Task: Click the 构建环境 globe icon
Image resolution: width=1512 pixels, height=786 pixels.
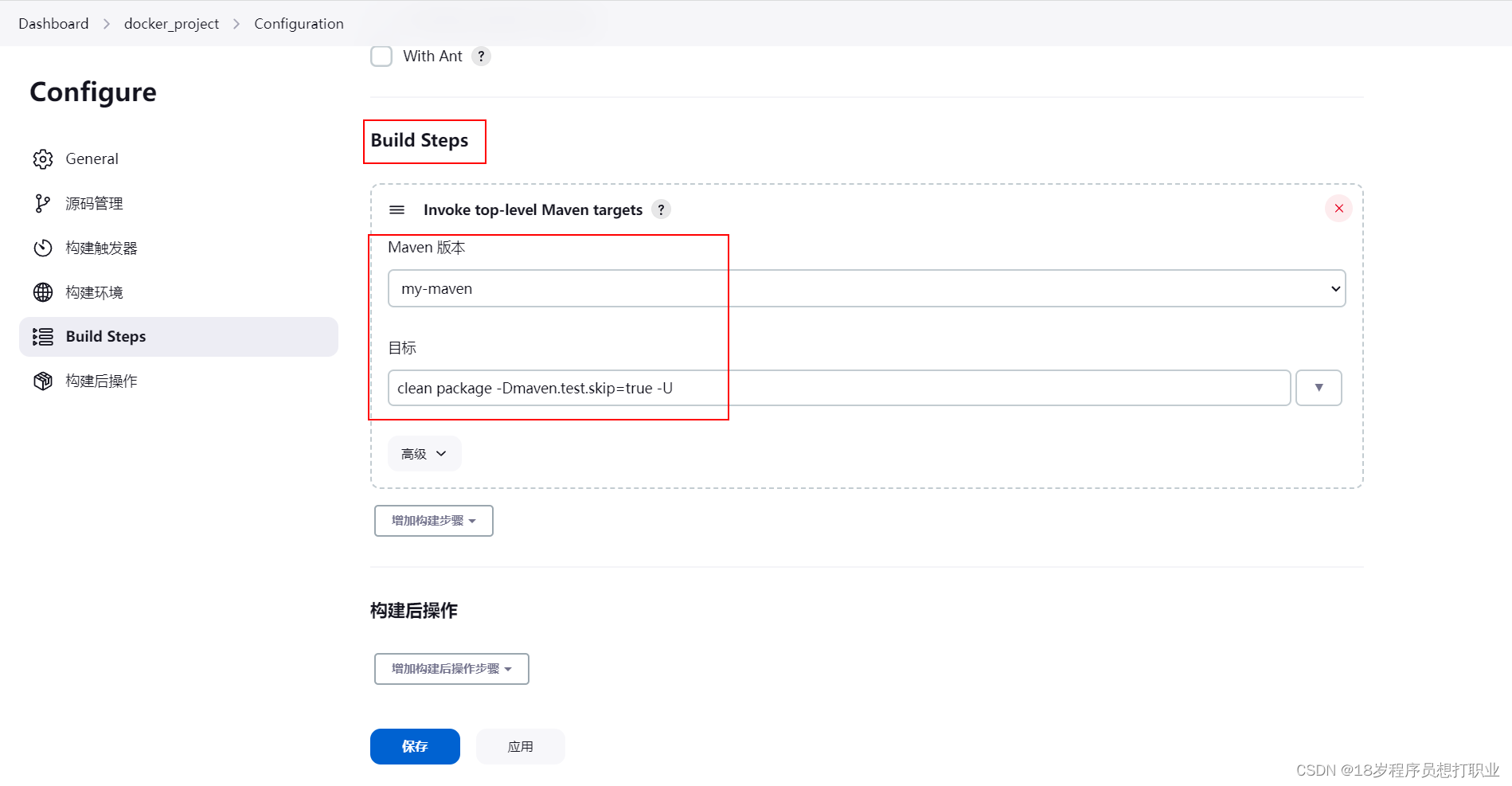Action: 43,292
